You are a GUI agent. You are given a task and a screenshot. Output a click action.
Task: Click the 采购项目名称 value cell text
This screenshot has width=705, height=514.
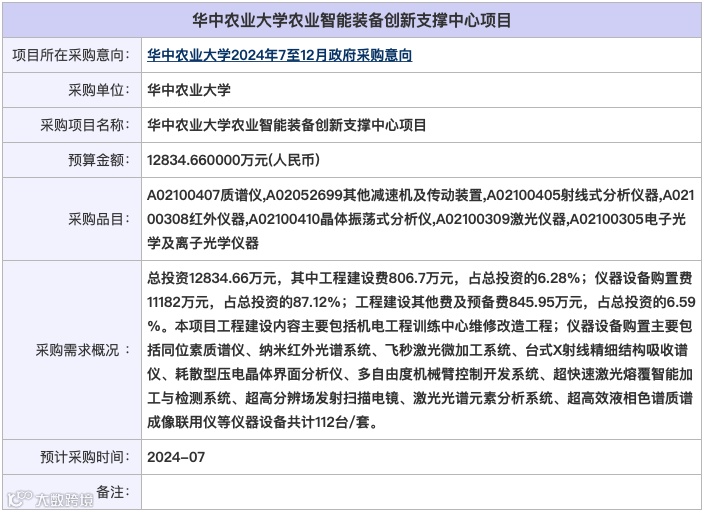286,125
